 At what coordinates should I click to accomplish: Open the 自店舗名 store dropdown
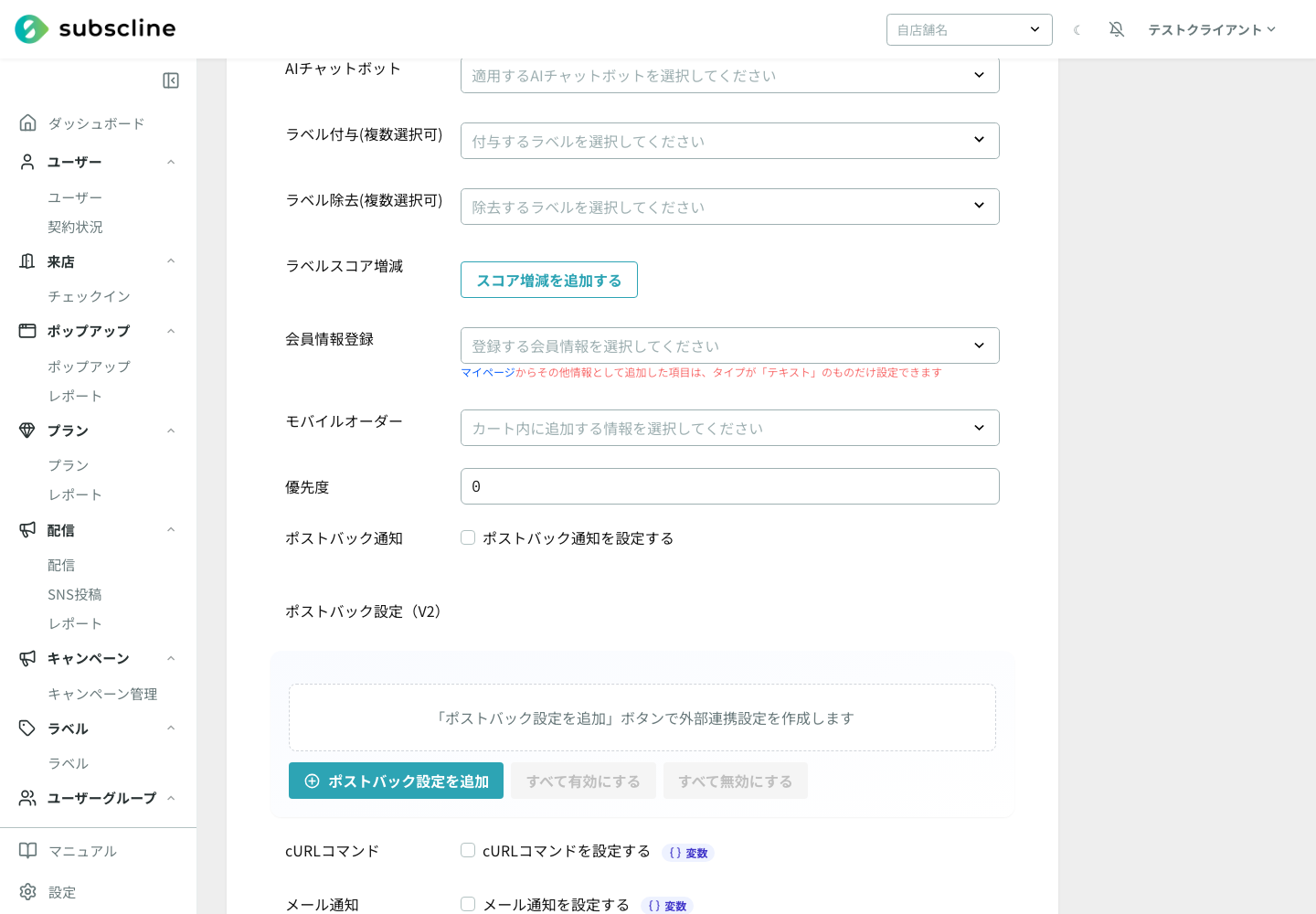click(x=970, y=29)
